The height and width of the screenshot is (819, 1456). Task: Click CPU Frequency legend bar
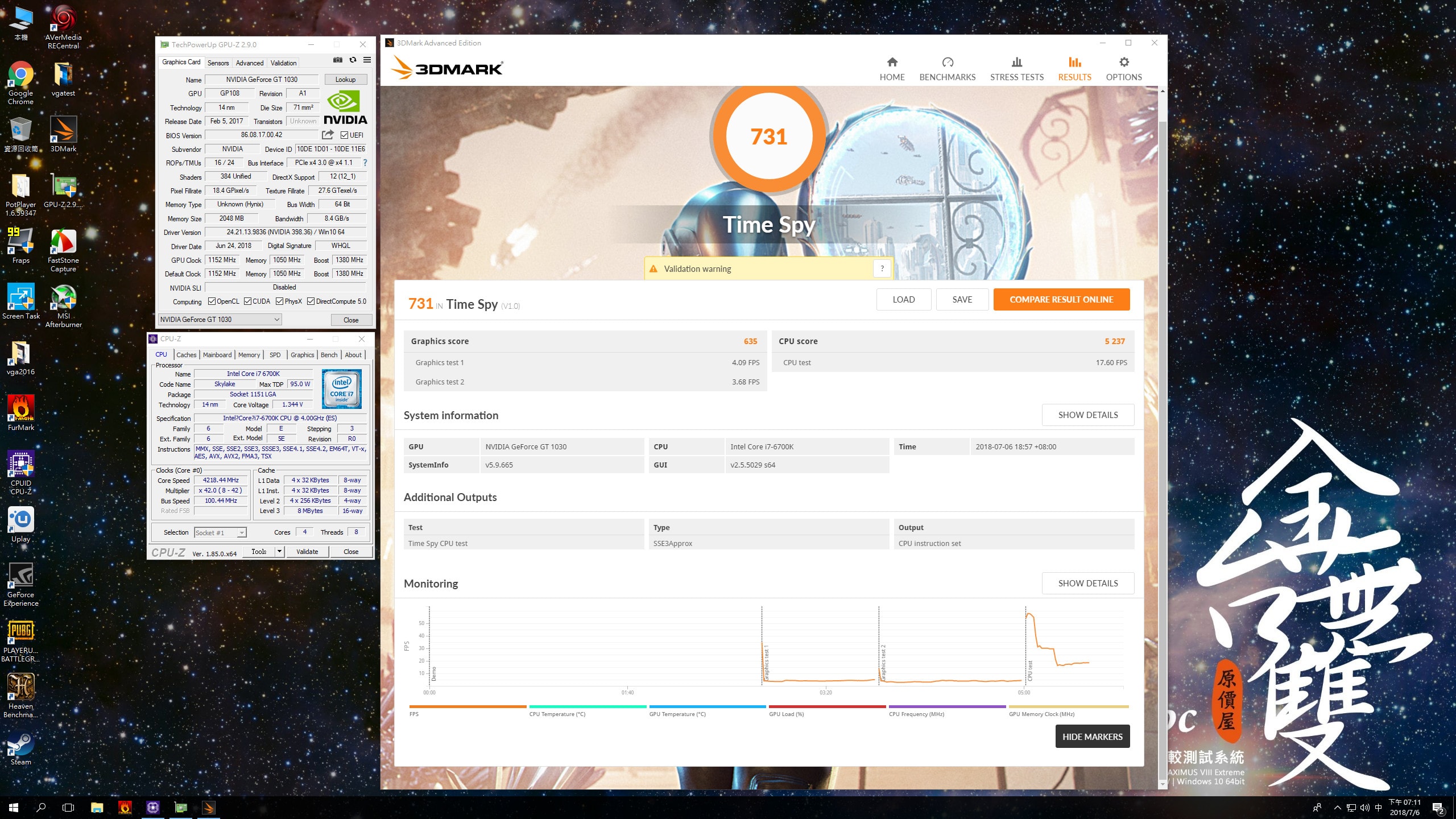947,706
